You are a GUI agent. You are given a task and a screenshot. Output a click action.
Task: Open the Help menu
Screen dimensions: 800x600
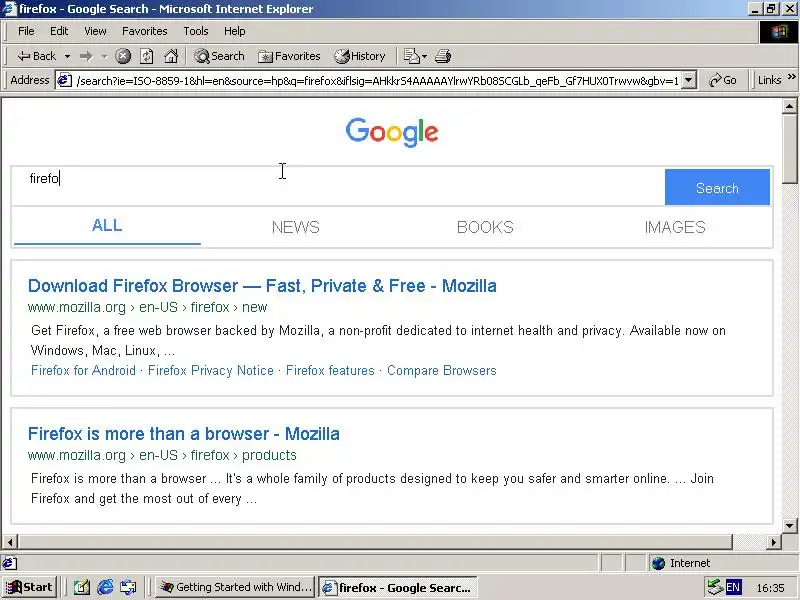pos(235,31)
